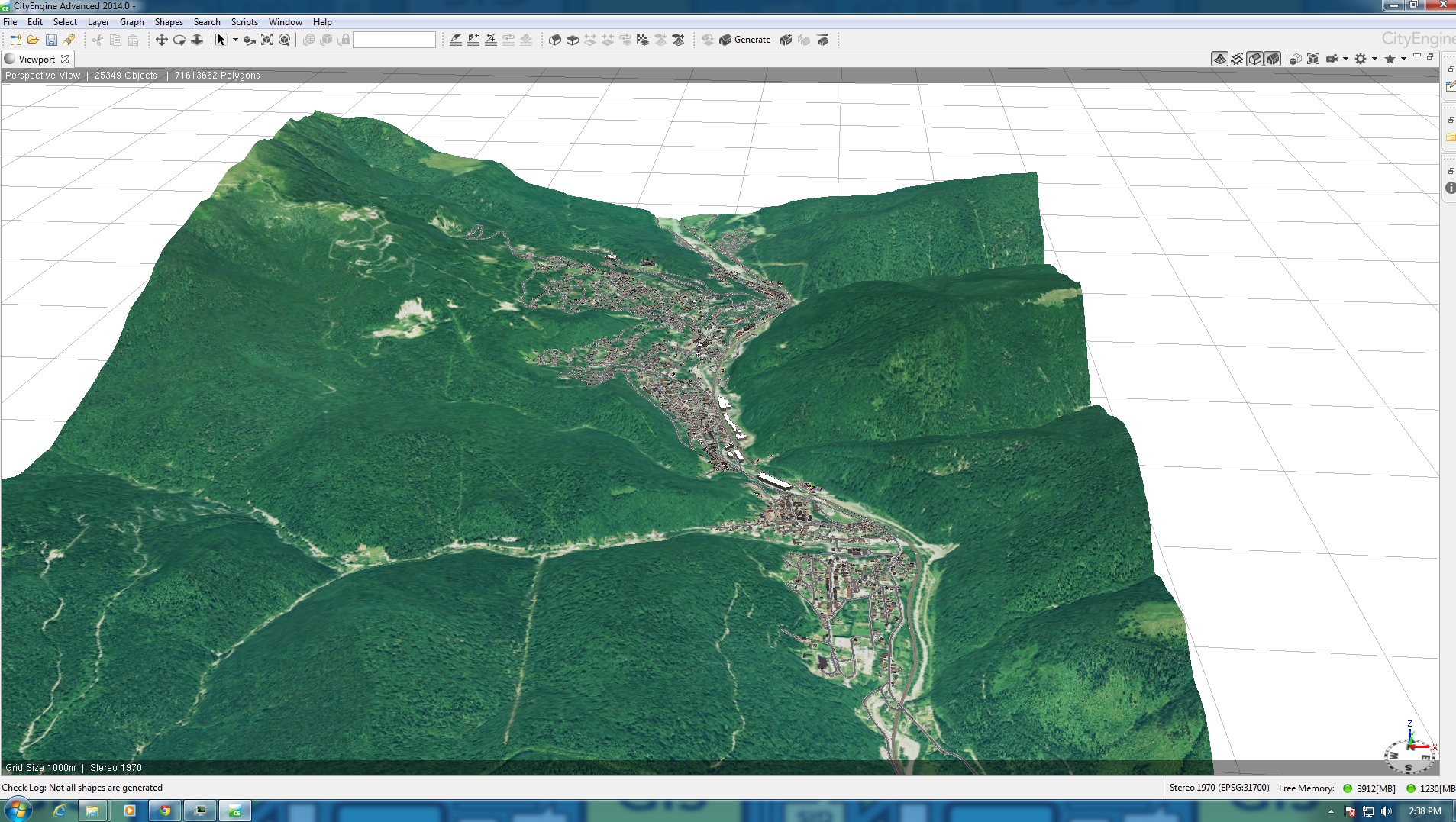The image size is (1456, 822).
Task: Open the Edit menu
Action: (x=35, y=22)
